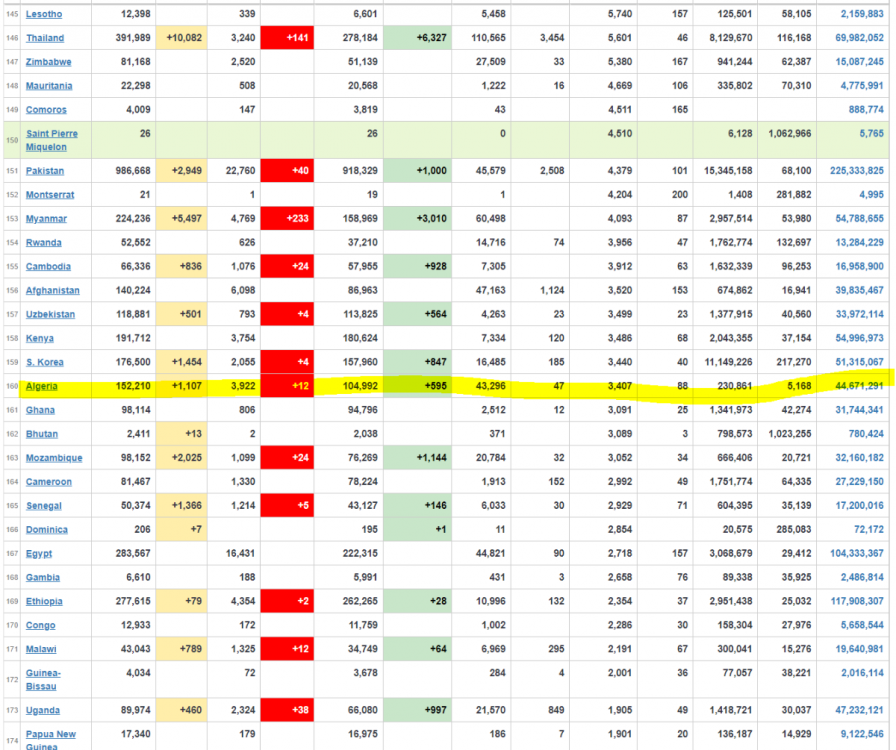This screenshot has width=896, height=750.
Task: Open Egypt's population link 104,333,367
Action: click(856, 553)
